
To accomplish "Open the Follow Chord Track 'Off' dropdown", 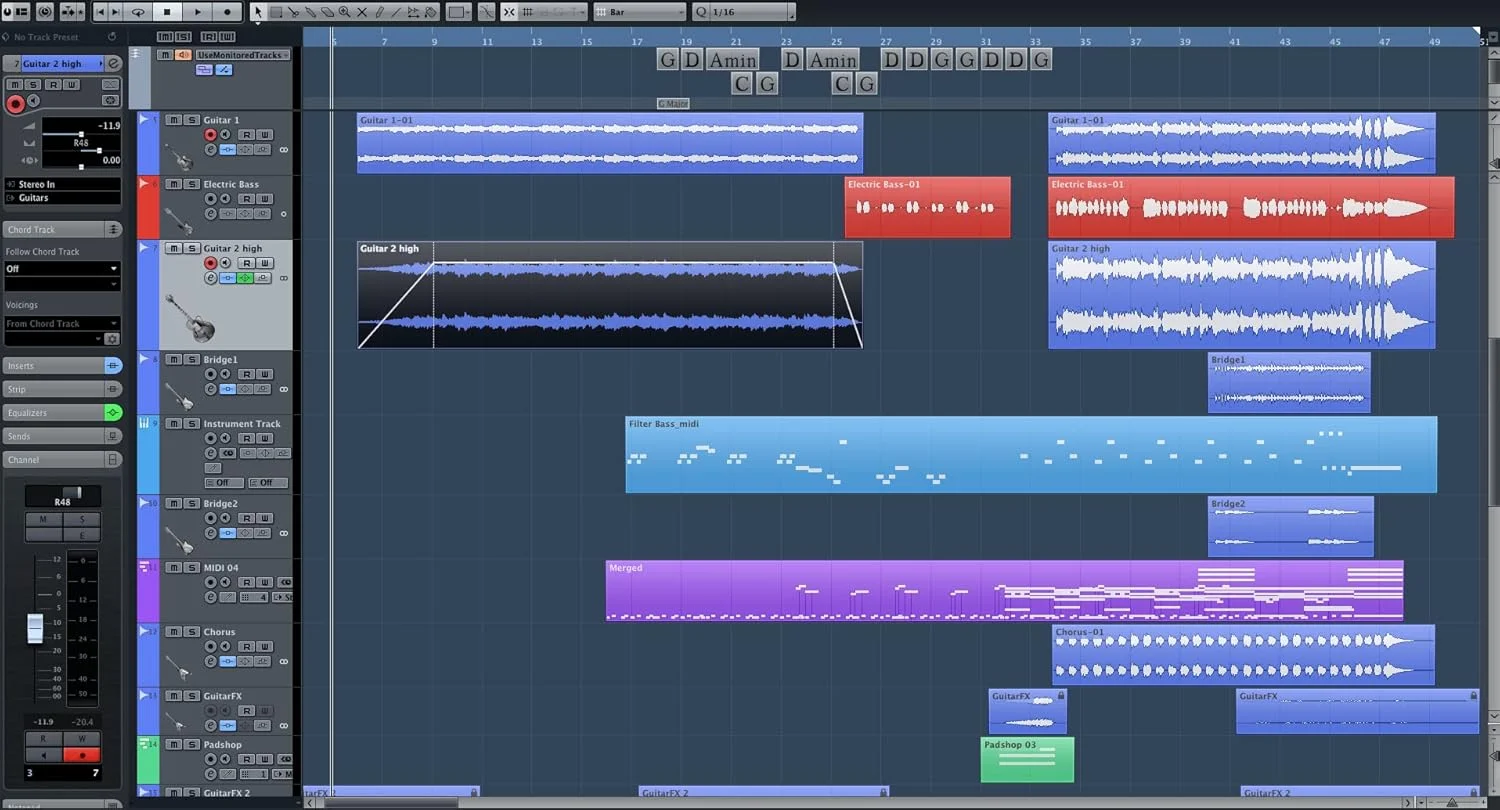I will coord(62,269).
